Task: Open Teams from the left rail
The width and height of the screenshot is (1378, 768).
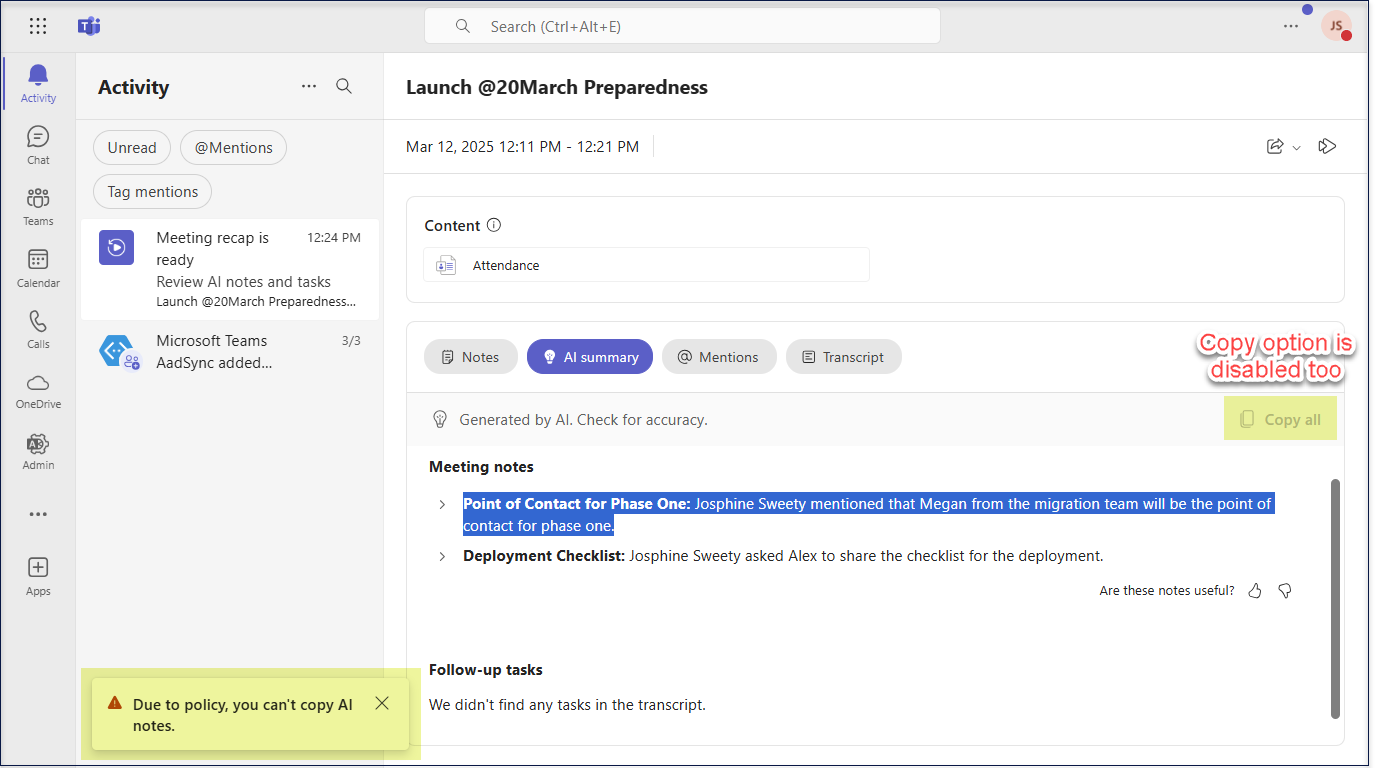Action: coord(38,205)
